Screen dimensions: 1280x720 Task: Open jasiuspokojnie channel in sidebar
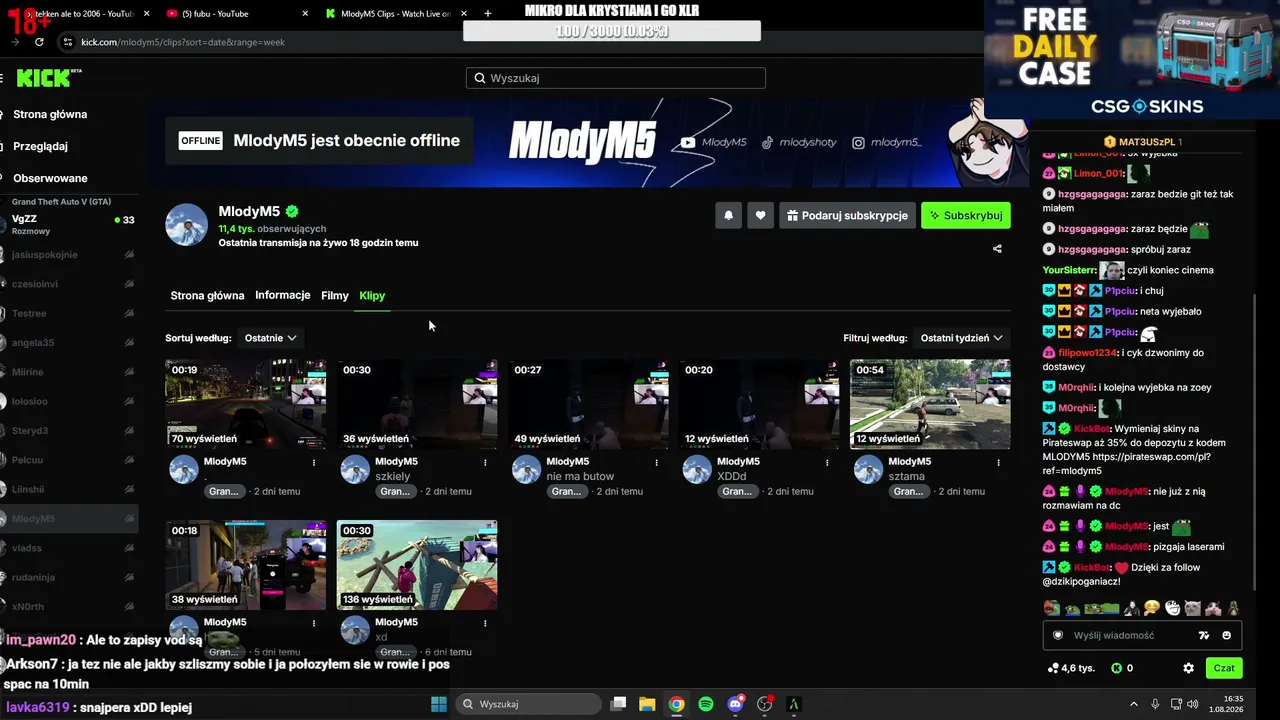click(69, 255)
